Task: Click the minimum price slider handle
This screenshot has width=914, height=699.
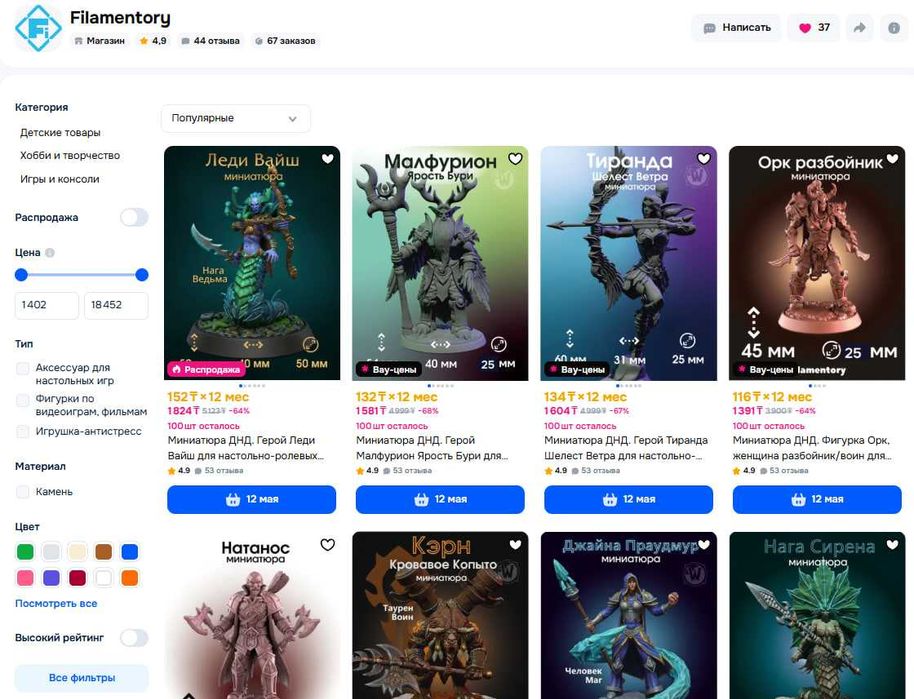Action: [22, 275]
